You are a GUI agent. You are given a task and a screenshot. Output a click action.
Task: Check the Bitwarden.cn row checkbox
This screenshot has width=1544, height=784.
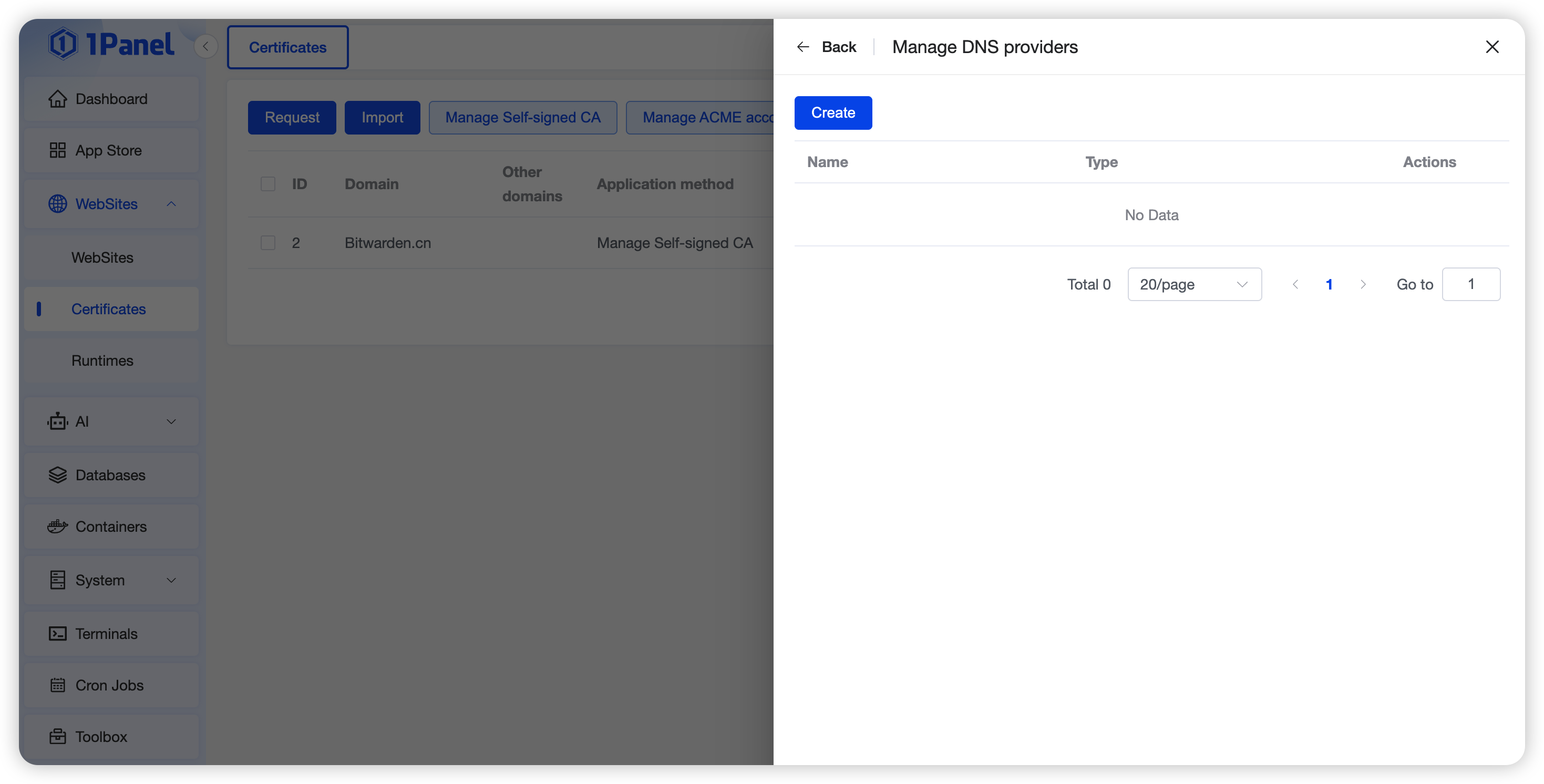point(268,243)
